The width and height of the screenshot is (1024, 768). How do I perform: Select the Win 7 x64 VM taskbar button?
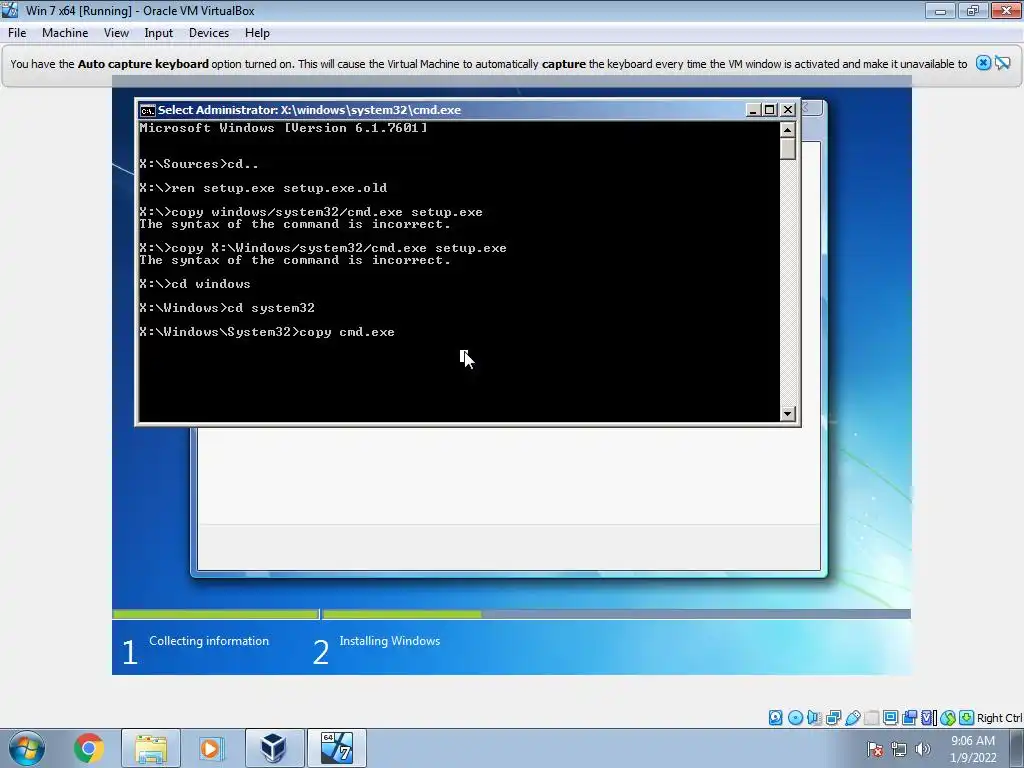pyautogui.click(x=337, y=748)
